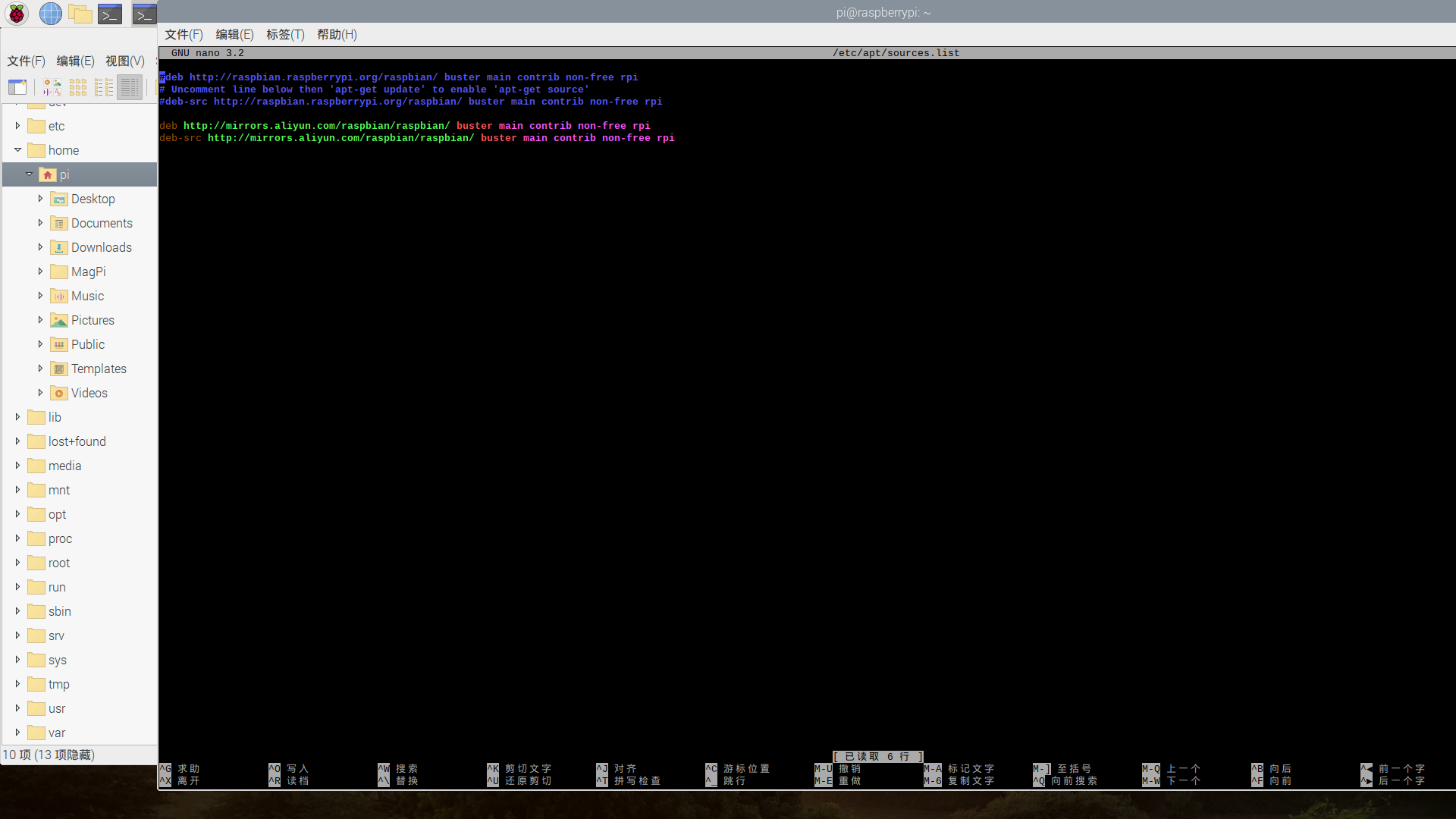
Task: Collapse the pi home directory node
Action: (x=30, y=174)
